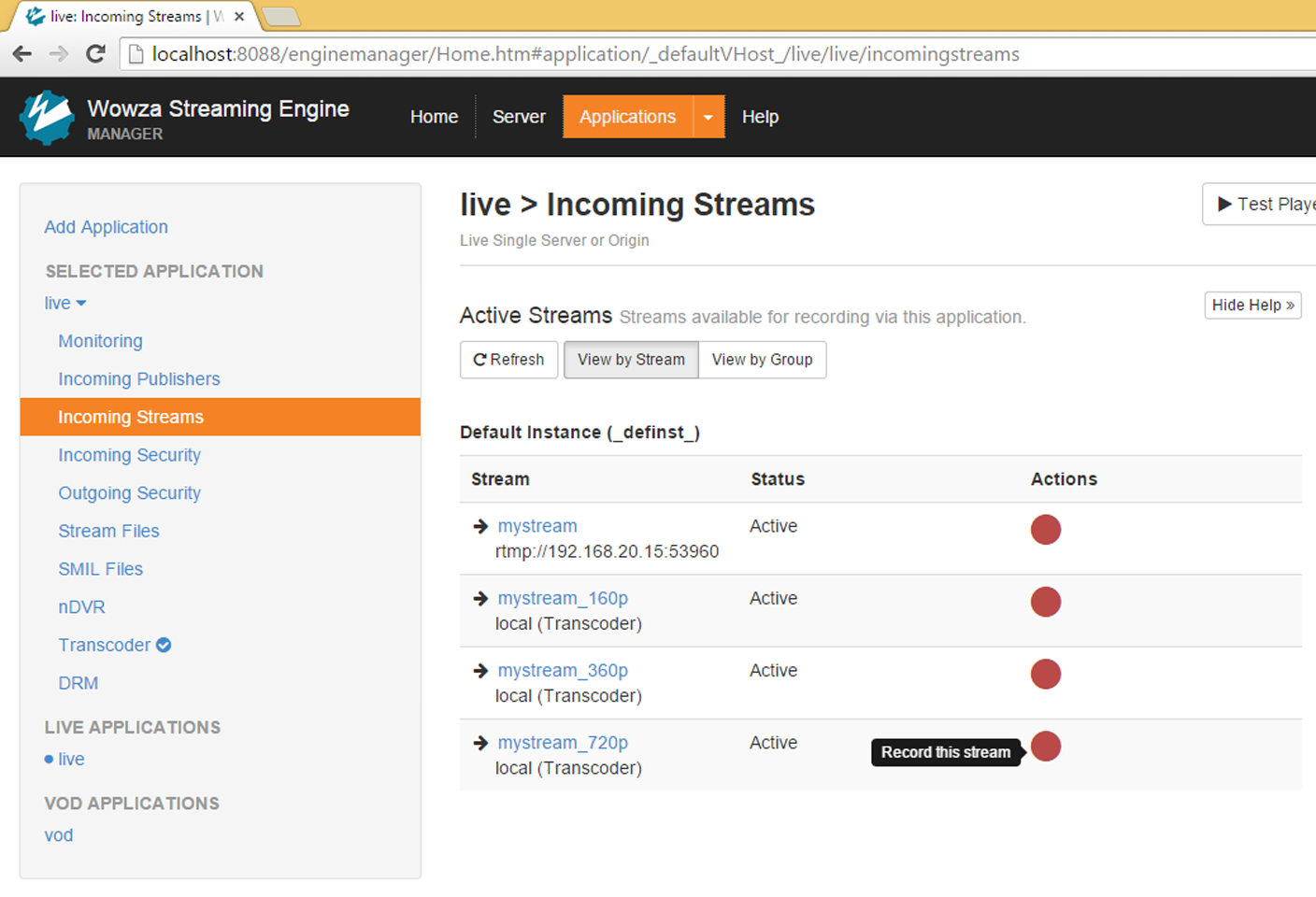Screen dimensions: 1316x897
Task: Switch to View by Group
Action: (x=762, y=360)
